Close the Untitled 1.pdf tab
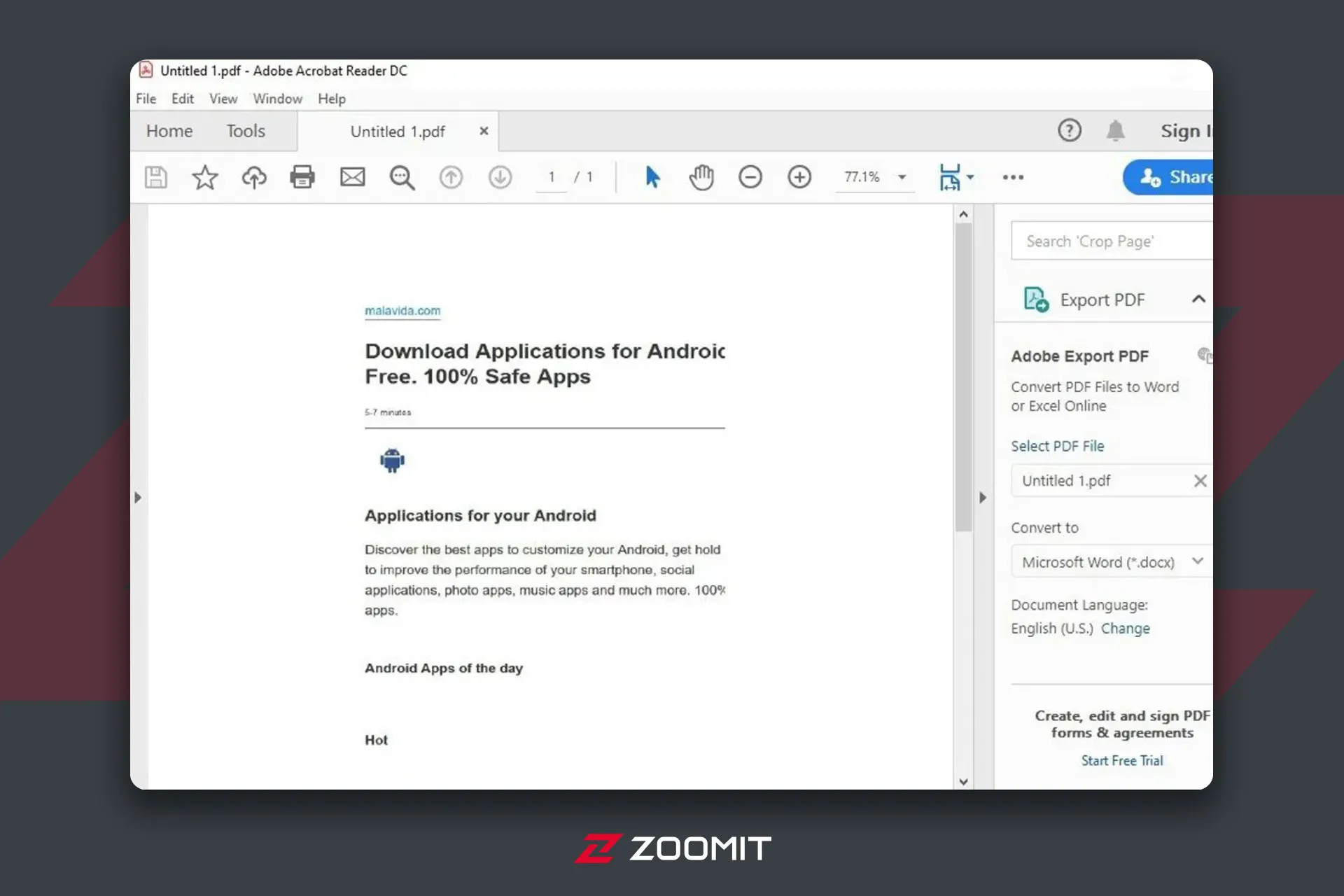This screenshot has width=1344, height=896. coord(484,131)
